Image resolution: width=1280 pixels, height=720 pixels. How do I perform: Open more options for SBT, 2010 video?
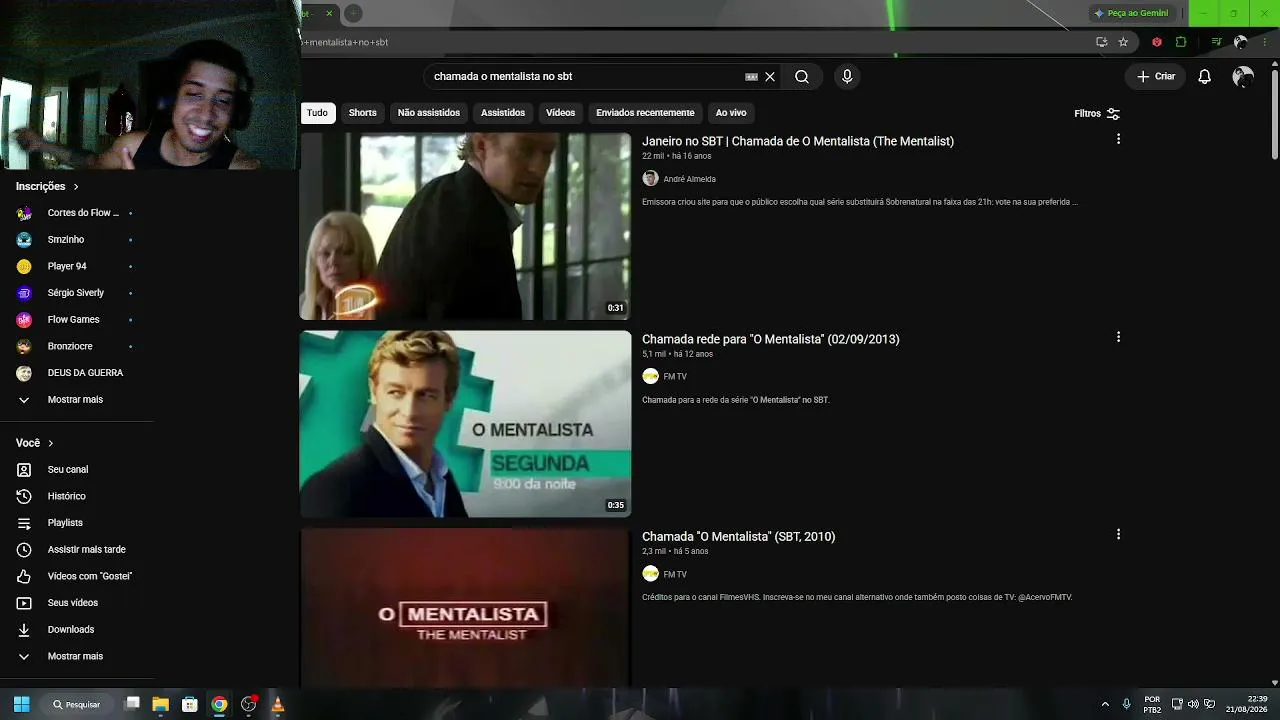[x=1118, y=534]
